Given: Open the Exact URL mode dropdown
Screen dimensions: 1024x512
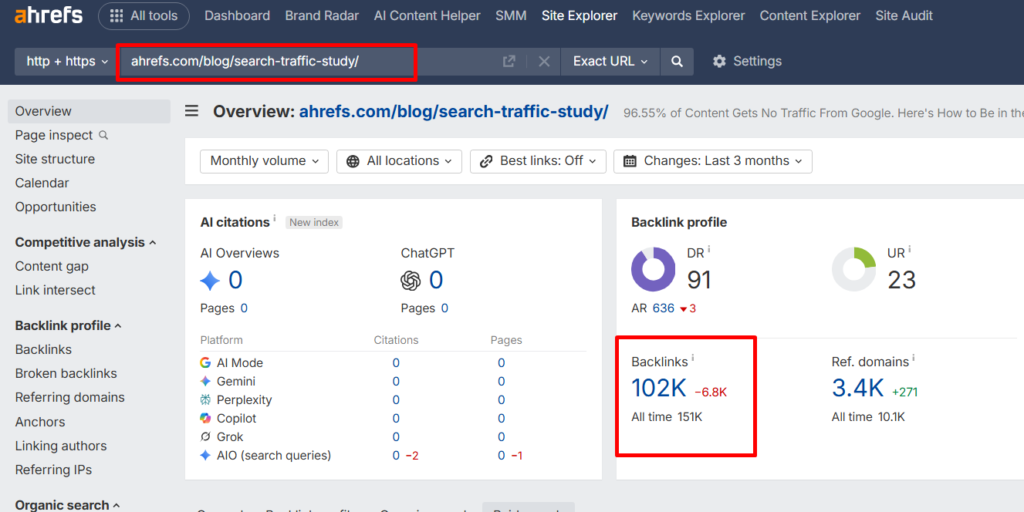Looking at the screenshot, I should pos(610,61).
